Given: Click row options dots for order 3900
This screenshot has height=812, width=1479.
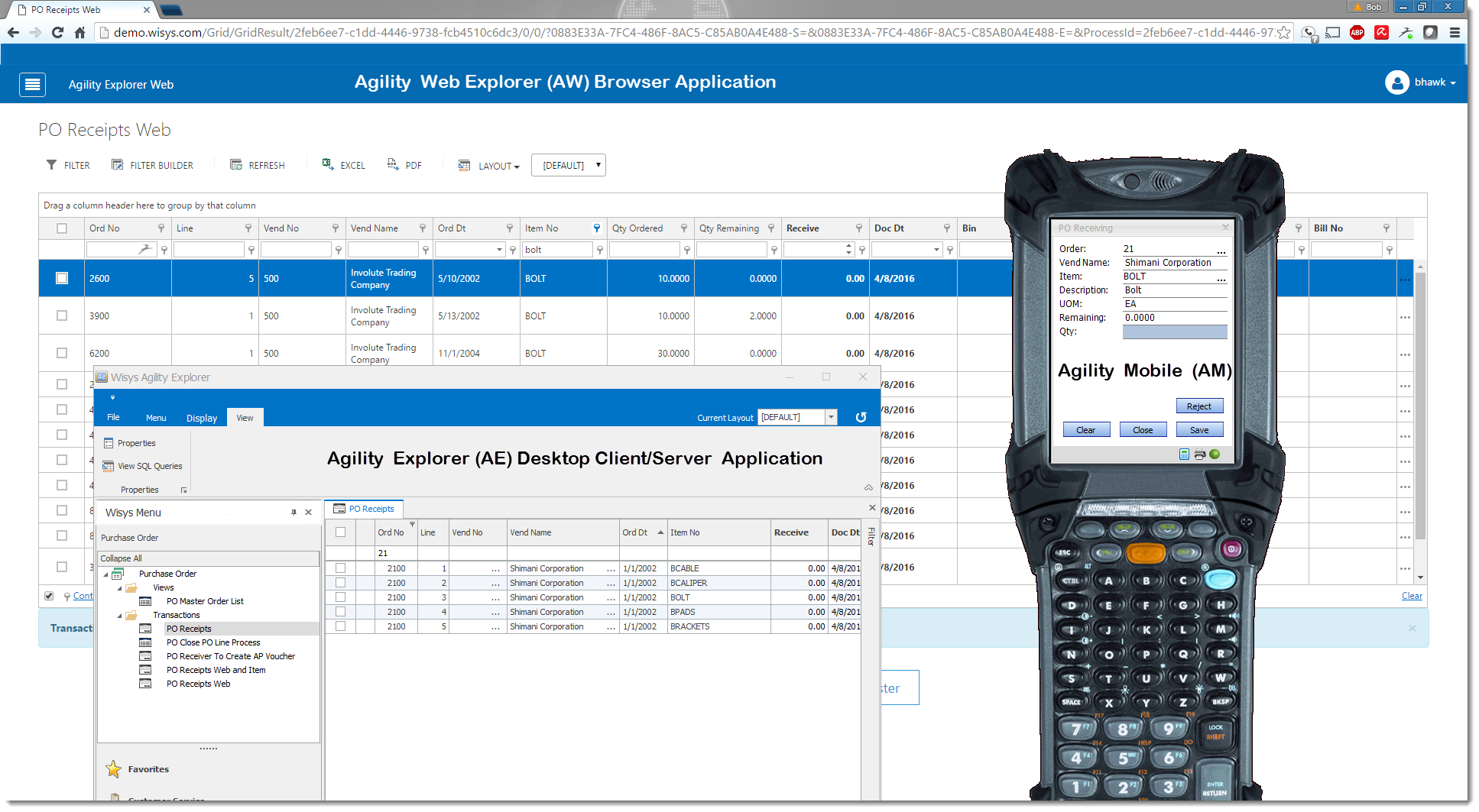Looking at the screenshot, I should 1405,318.
